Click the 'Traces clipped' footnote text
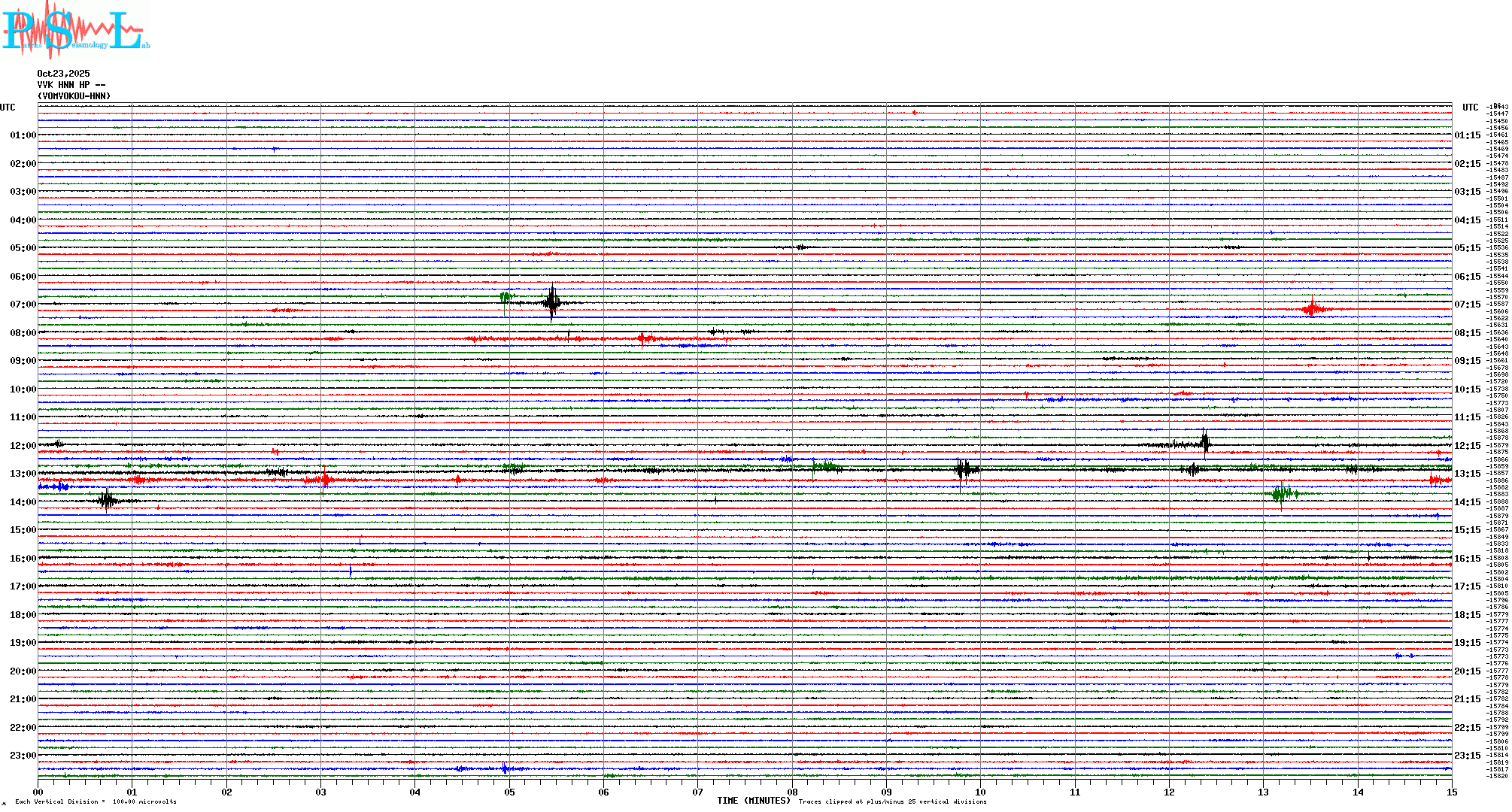The image size is (1512, 812). 892,801
